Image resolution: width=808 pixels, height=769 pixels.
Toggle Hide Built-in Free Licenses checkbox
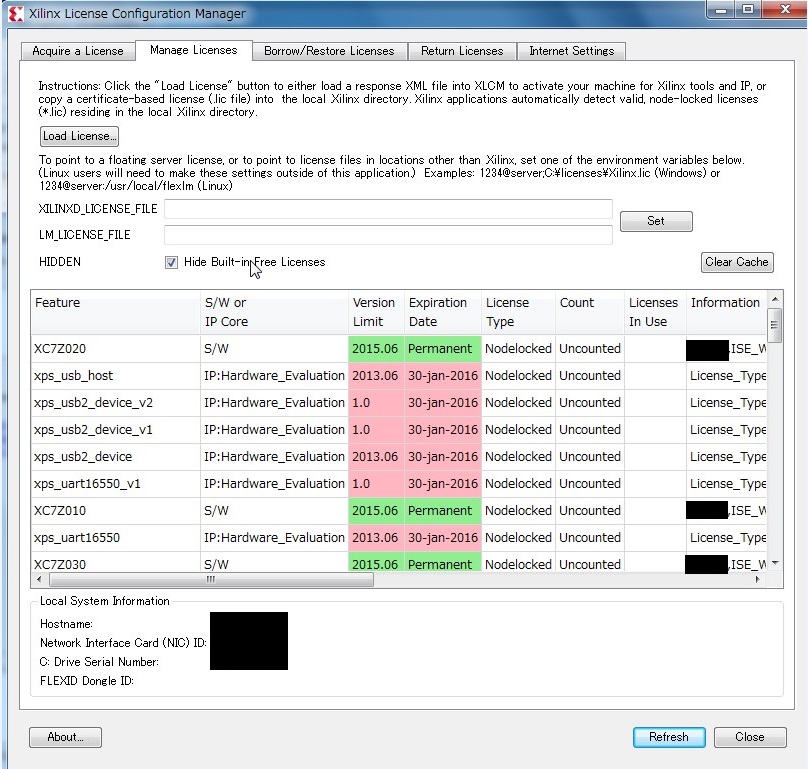[171, 262]
